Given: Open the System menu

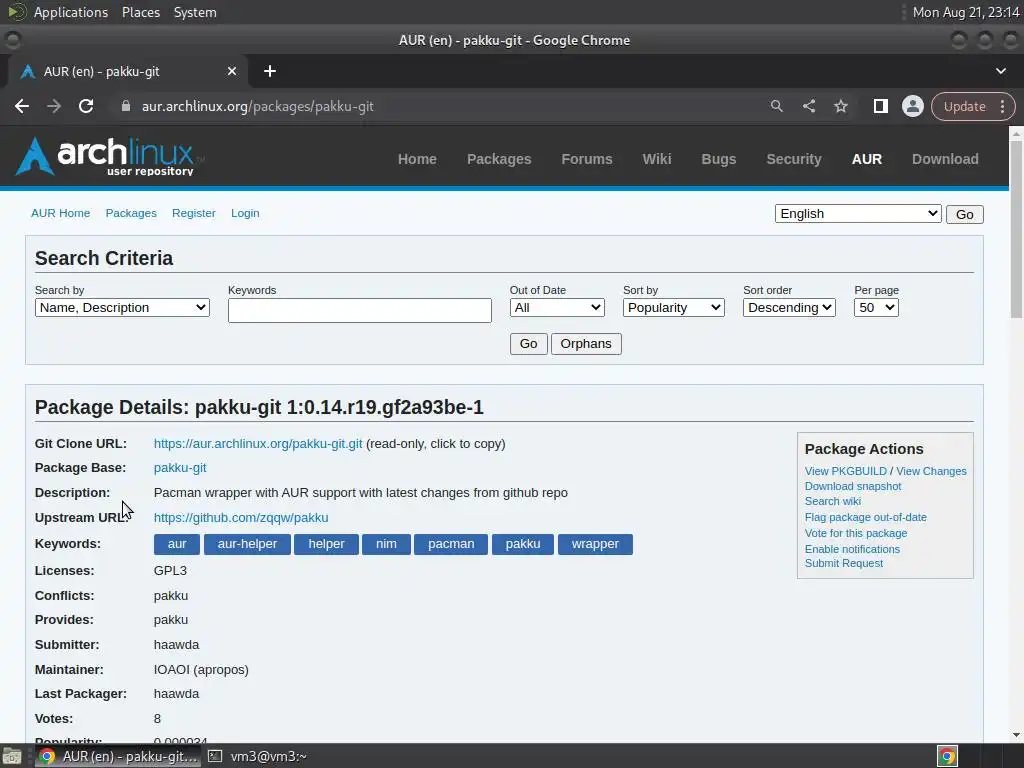Looking at the screenshot, I should tap(195, 12).
